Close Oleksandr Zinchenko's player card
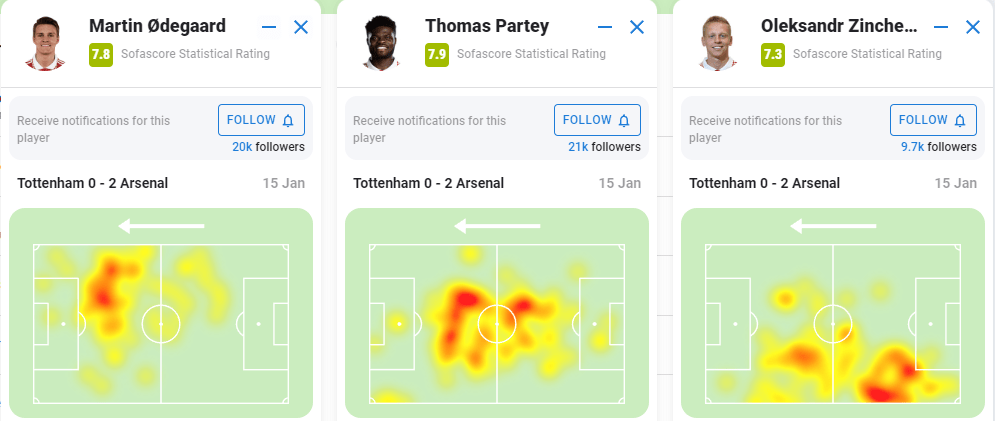Viewport: 995px width, 421px height. pyautogui.click(x=973, y=28)
